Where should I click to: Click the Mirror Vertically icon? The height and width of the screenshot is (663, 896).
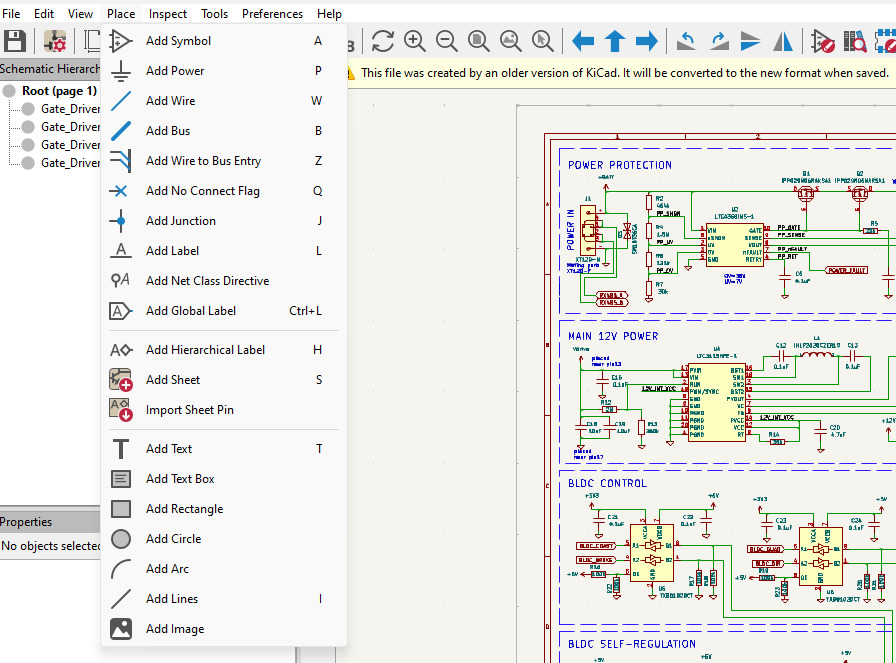[750, 41]
